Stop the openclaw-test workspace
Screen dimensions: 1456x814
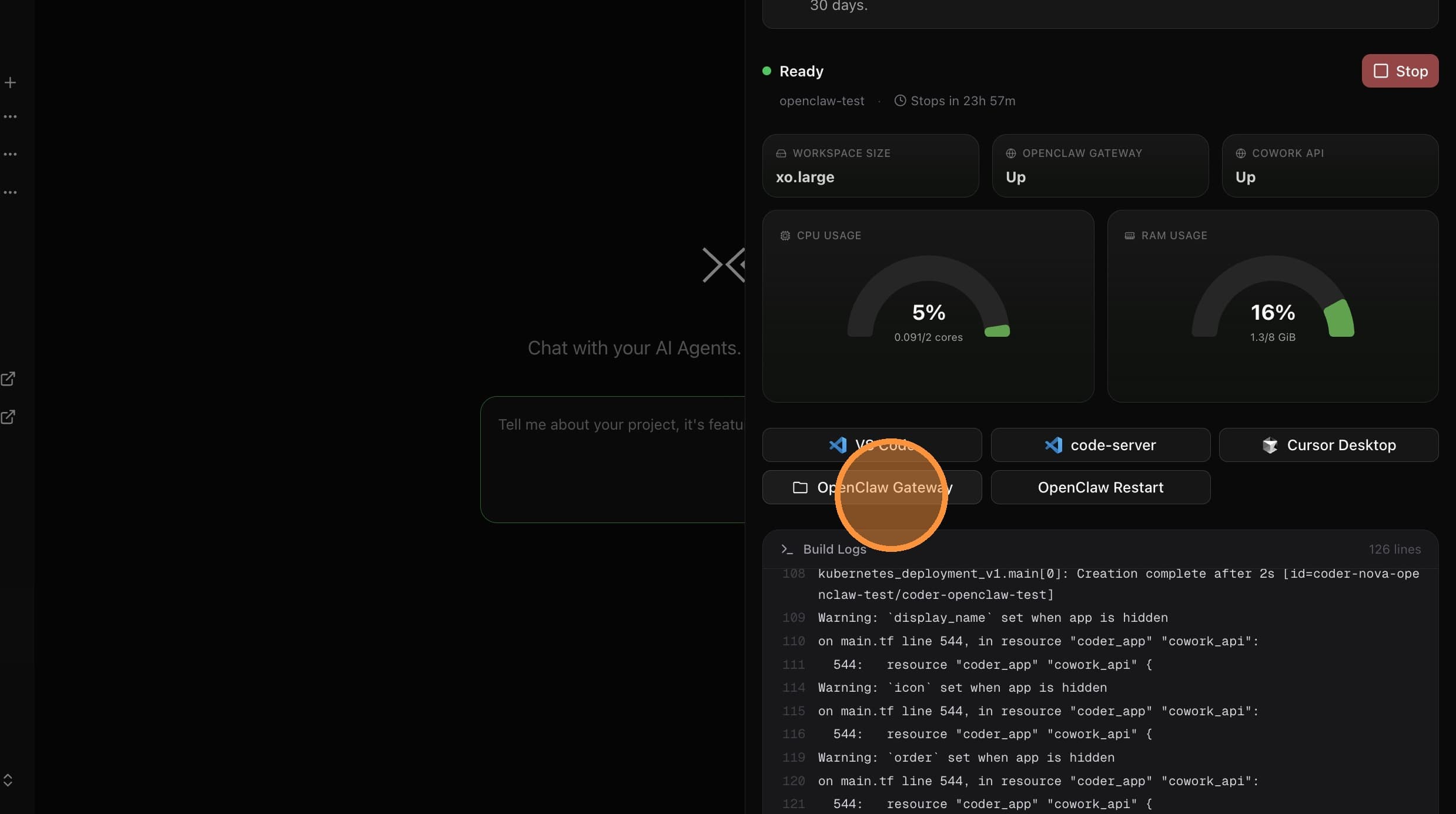[x=1400, y=71]
